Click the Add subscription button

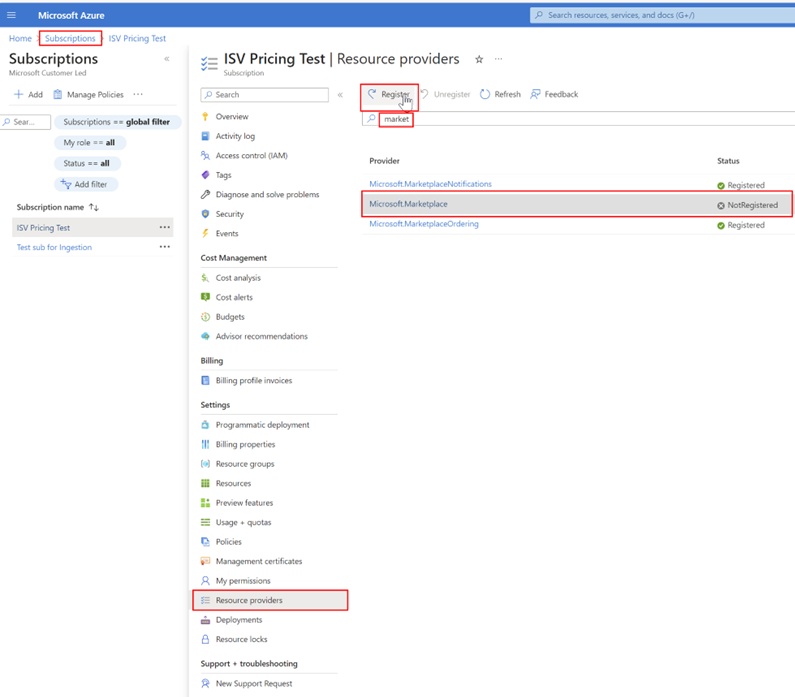point(28,94)
